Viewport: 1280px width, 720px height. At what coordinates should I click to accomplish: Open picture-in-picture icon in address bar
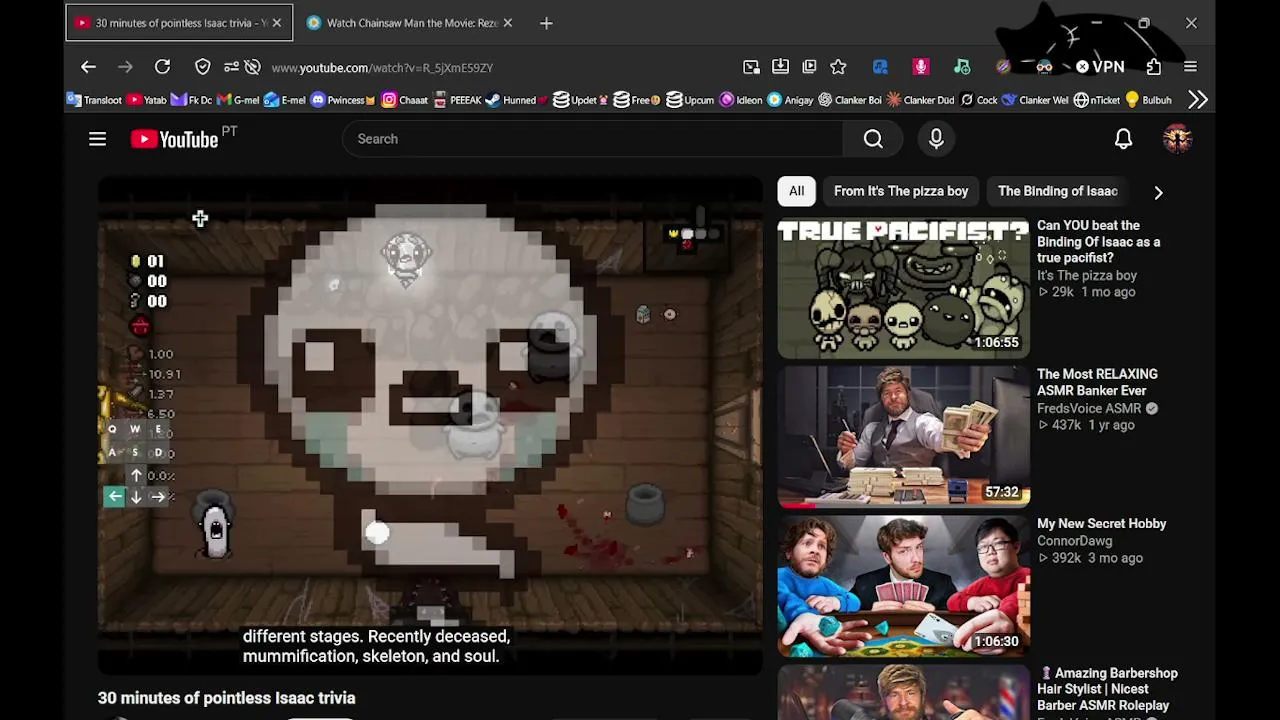[751, 67]
